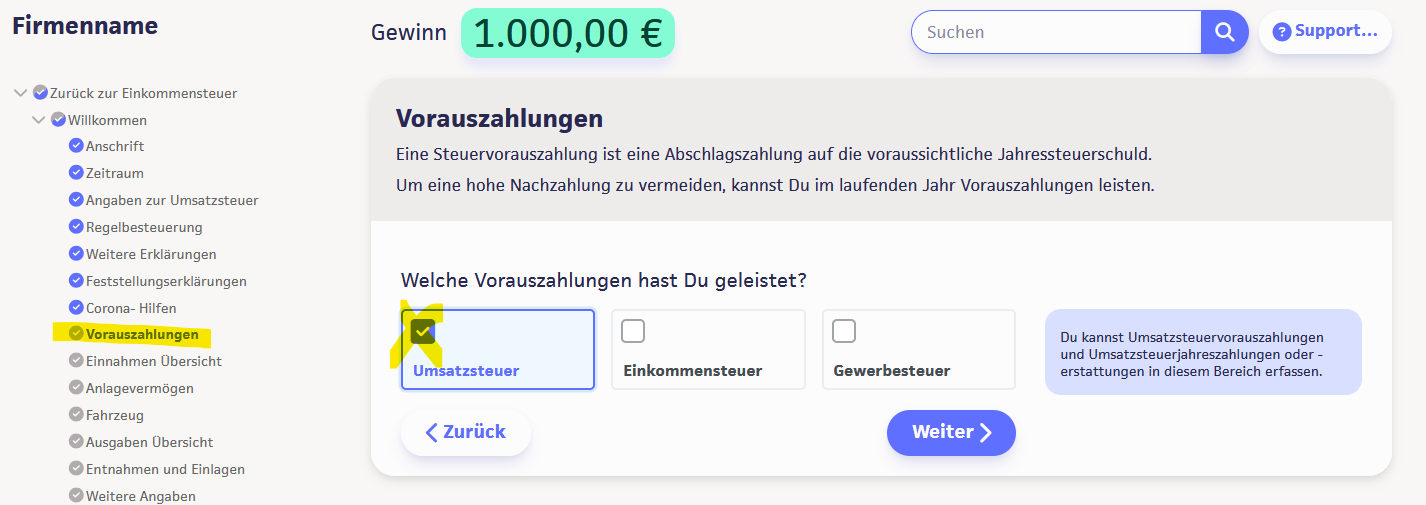Go to Ausgaben Übersicht in sidebar
This screenshot has height=505, width=1426.
point(149,442)
